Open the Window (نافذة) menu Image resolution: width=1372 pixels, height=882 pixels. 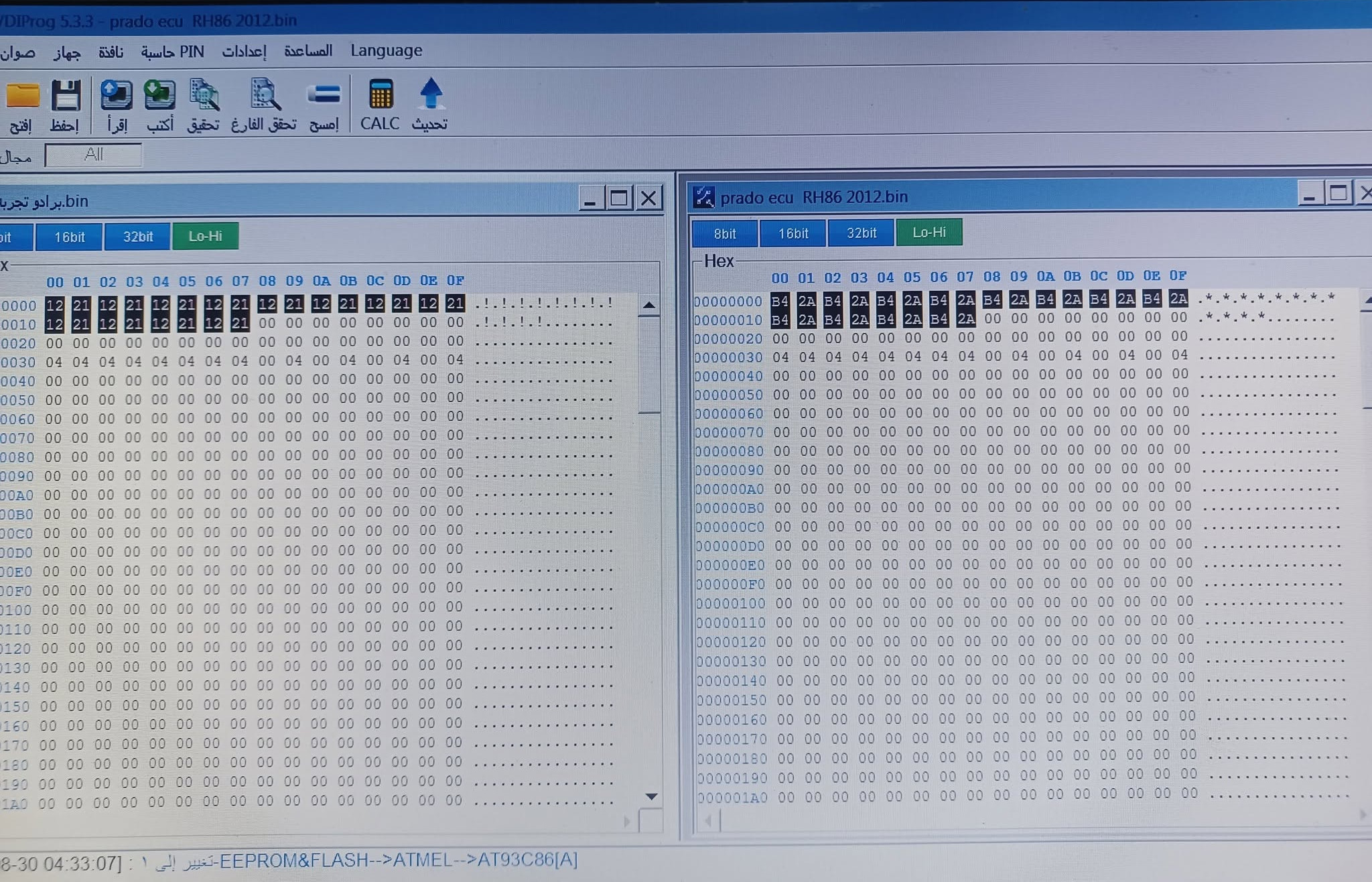(111, 52)
